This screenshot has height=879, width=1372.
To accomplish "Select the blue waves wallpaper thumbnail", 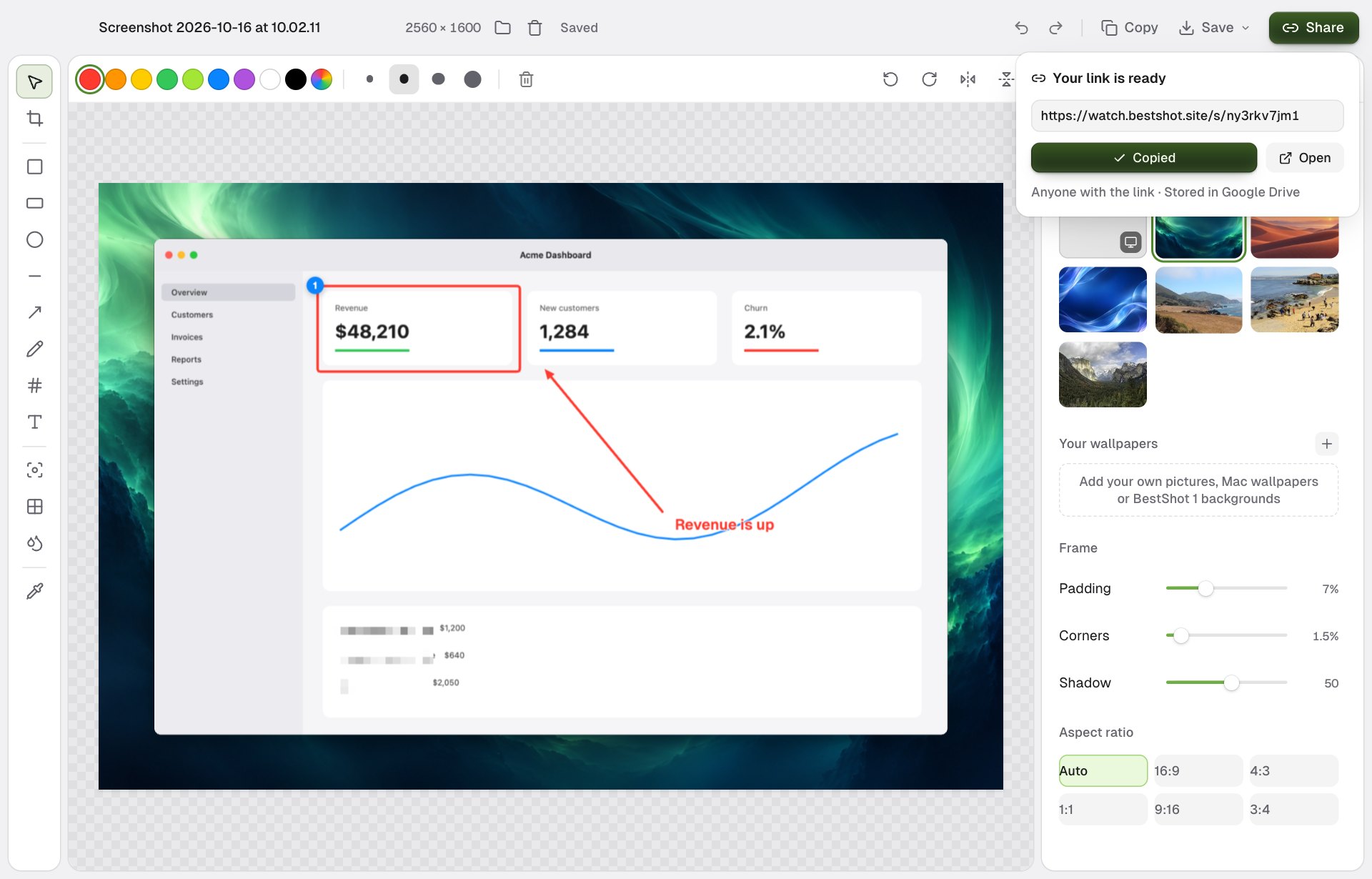I will [x=1103, y=300].
